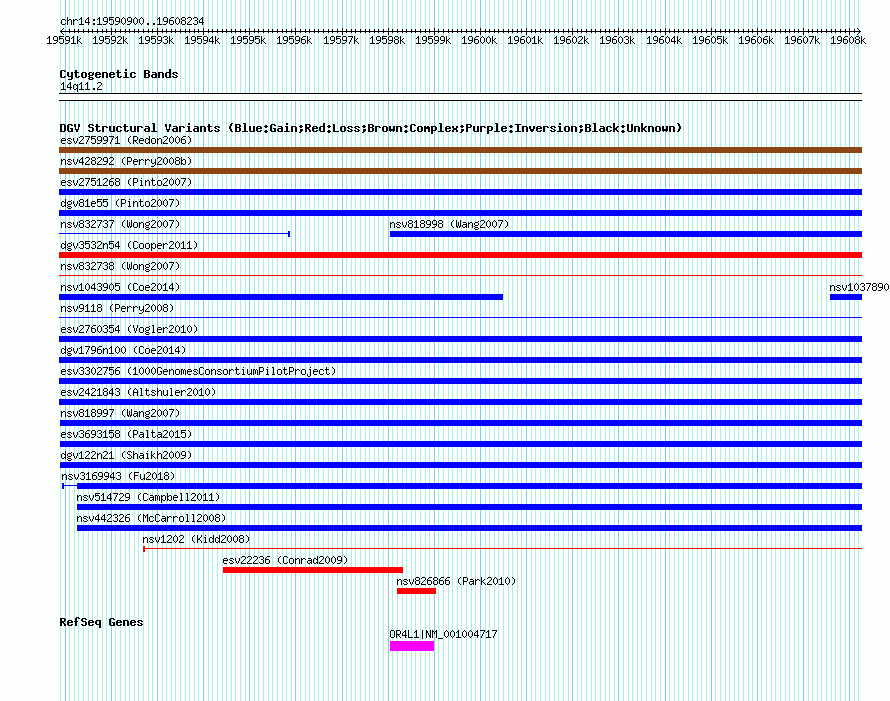
Task: Click the nsv832737 (Wong2007) thin blue line
Action: tap(175, 234)
